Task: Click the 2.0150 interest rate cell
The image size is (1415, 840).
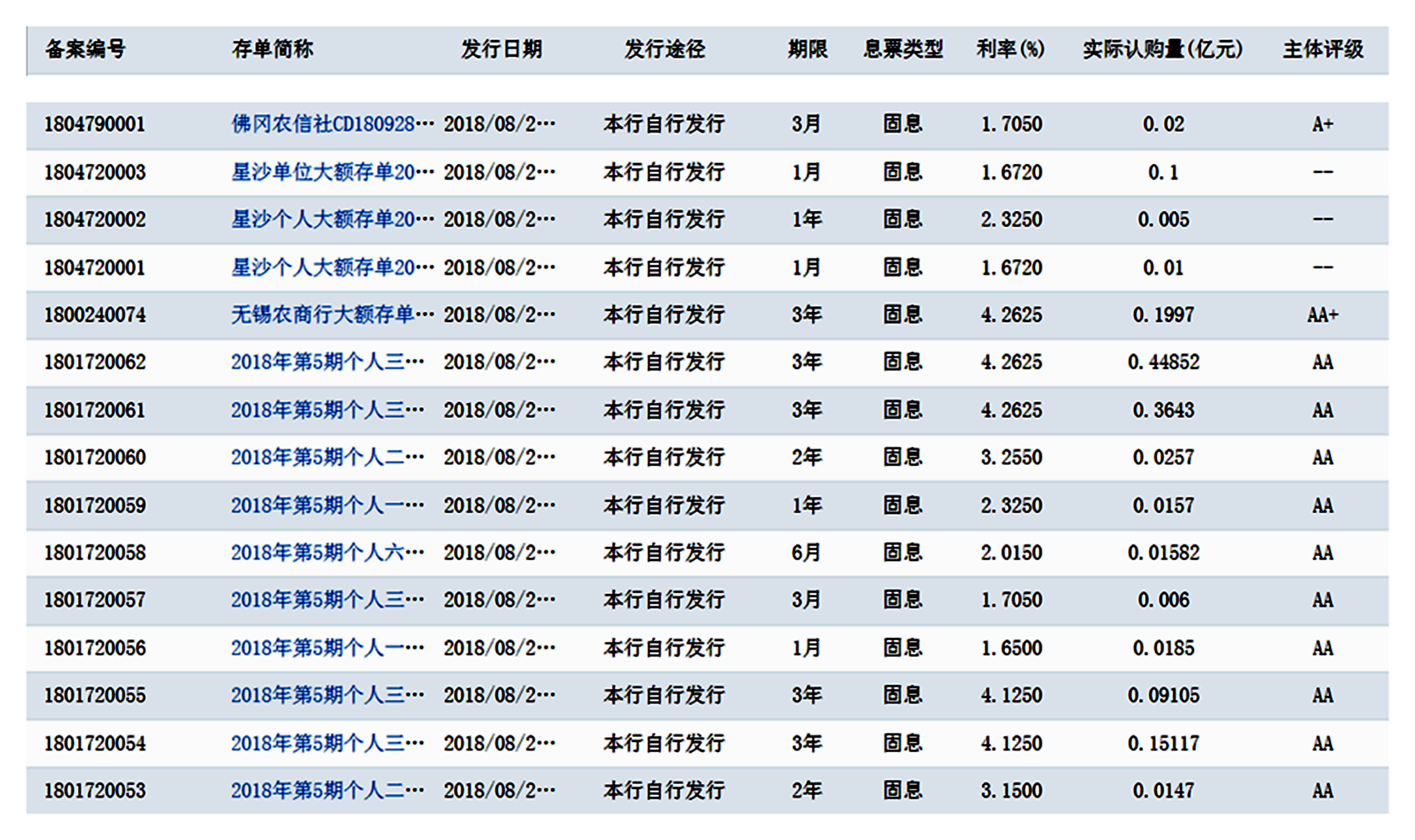Action: tap(1012, 552)
